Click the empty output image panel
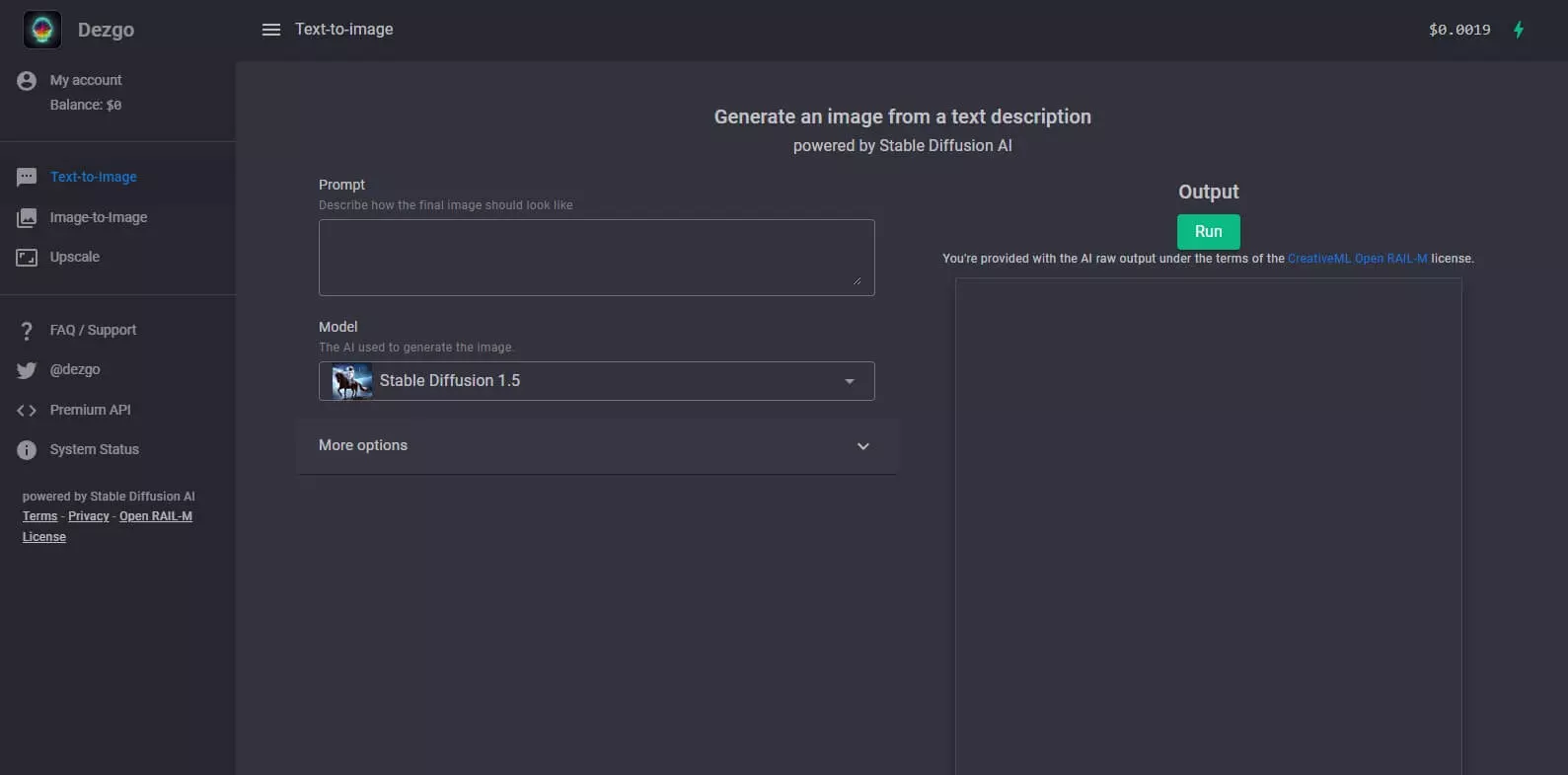The height and width of the screenshot is (775, 1568). tap(1209, 526)
